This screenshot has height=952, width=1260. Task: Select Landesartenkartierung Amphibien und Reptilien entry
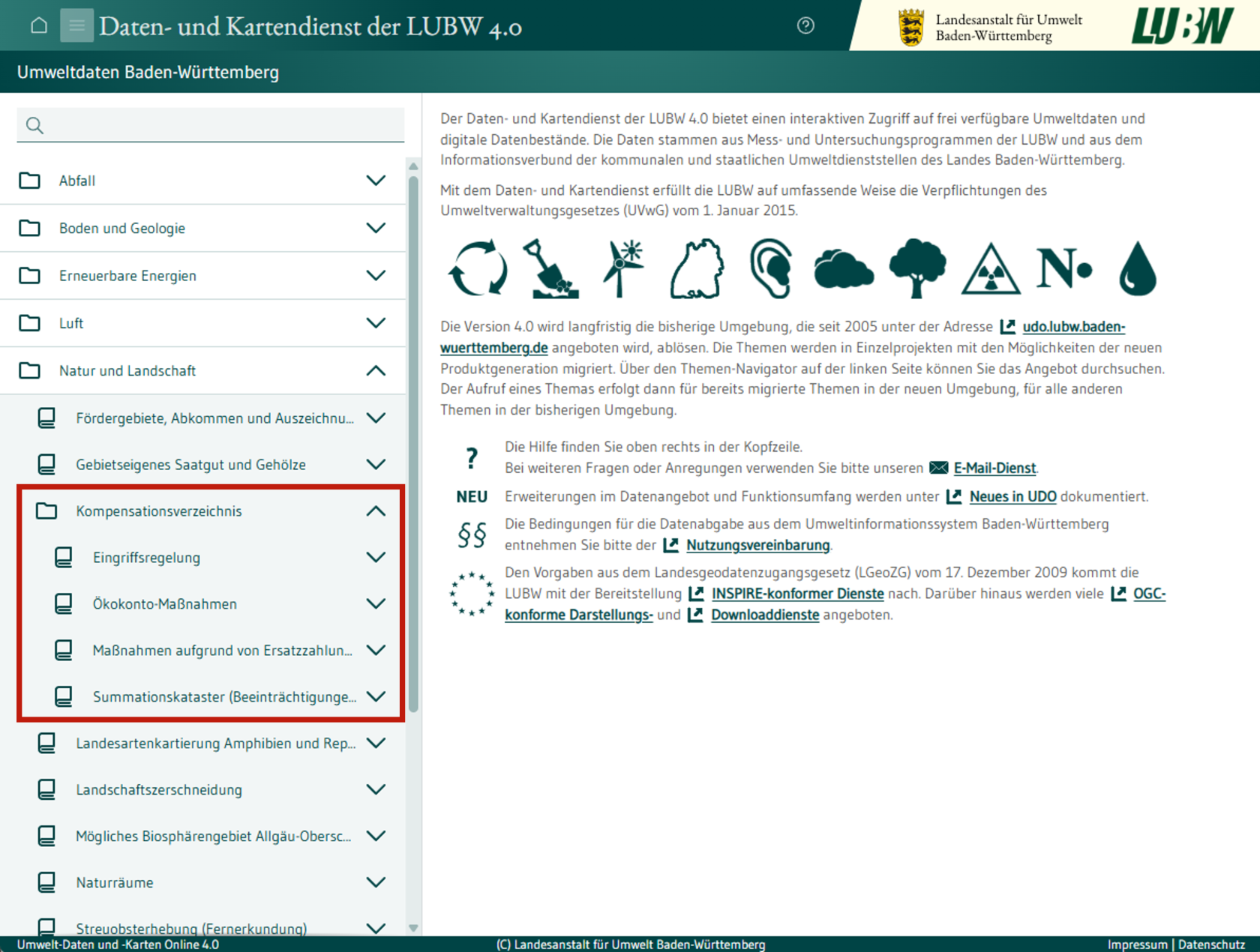click(216, 743)
